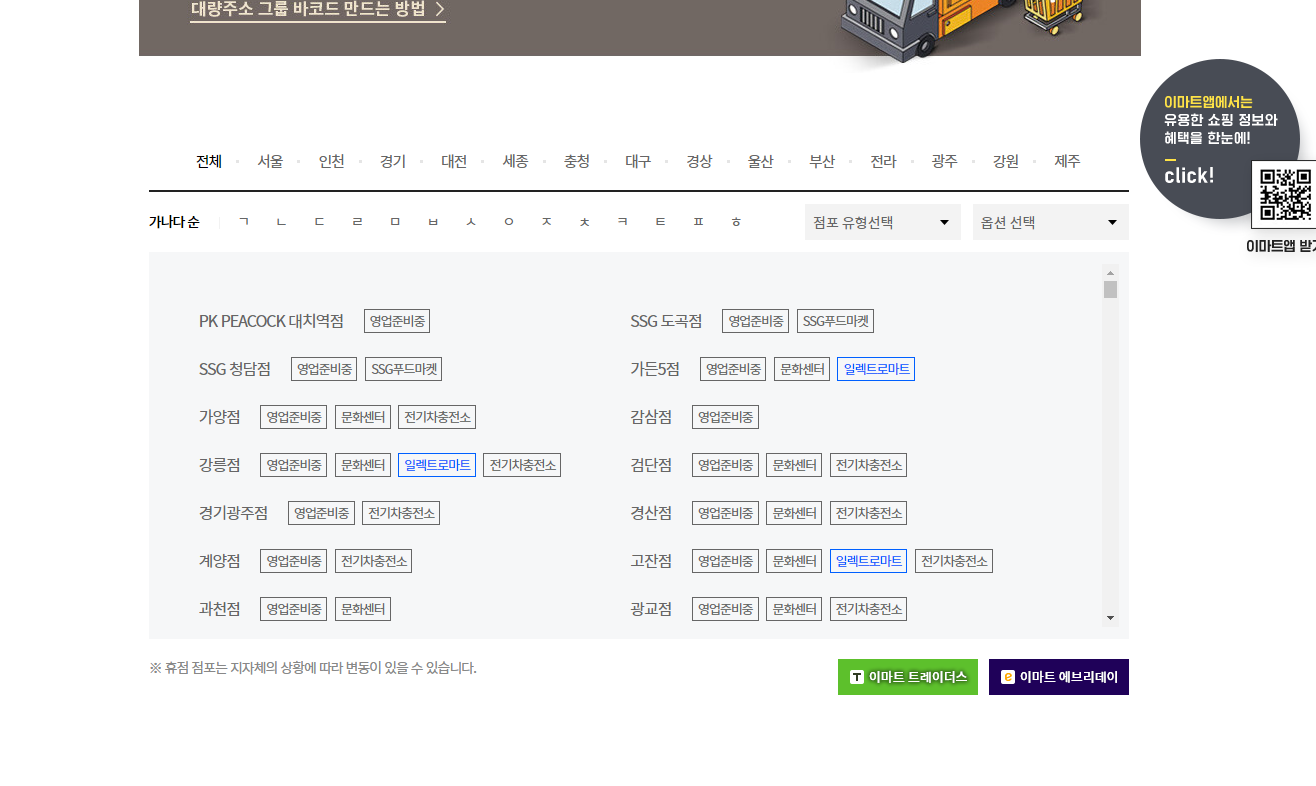Select the 경기 region tab

(393, 161)
